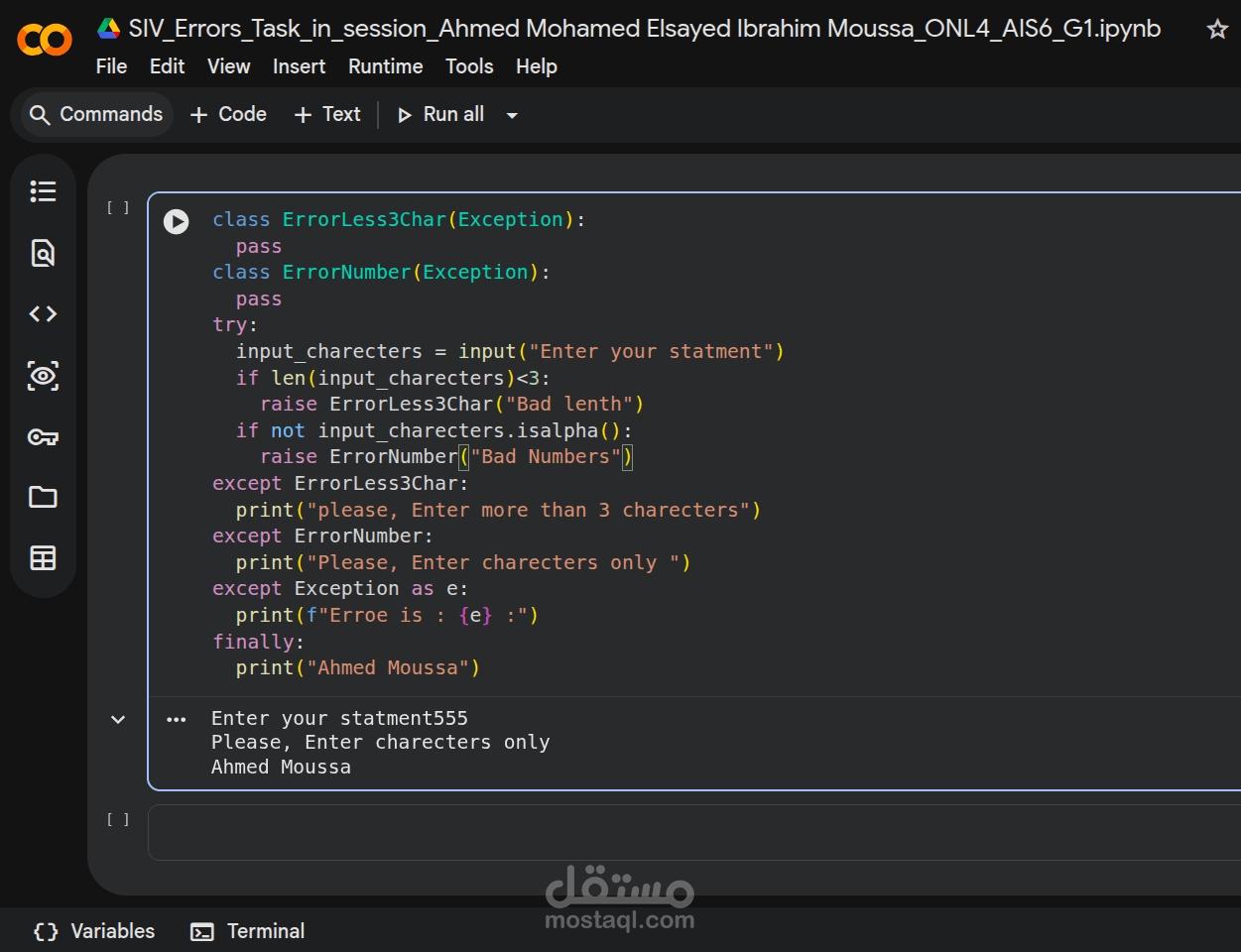Open the find and replace sidebar icon
This screenshot has width=1241, height=952.
(43, 253)
